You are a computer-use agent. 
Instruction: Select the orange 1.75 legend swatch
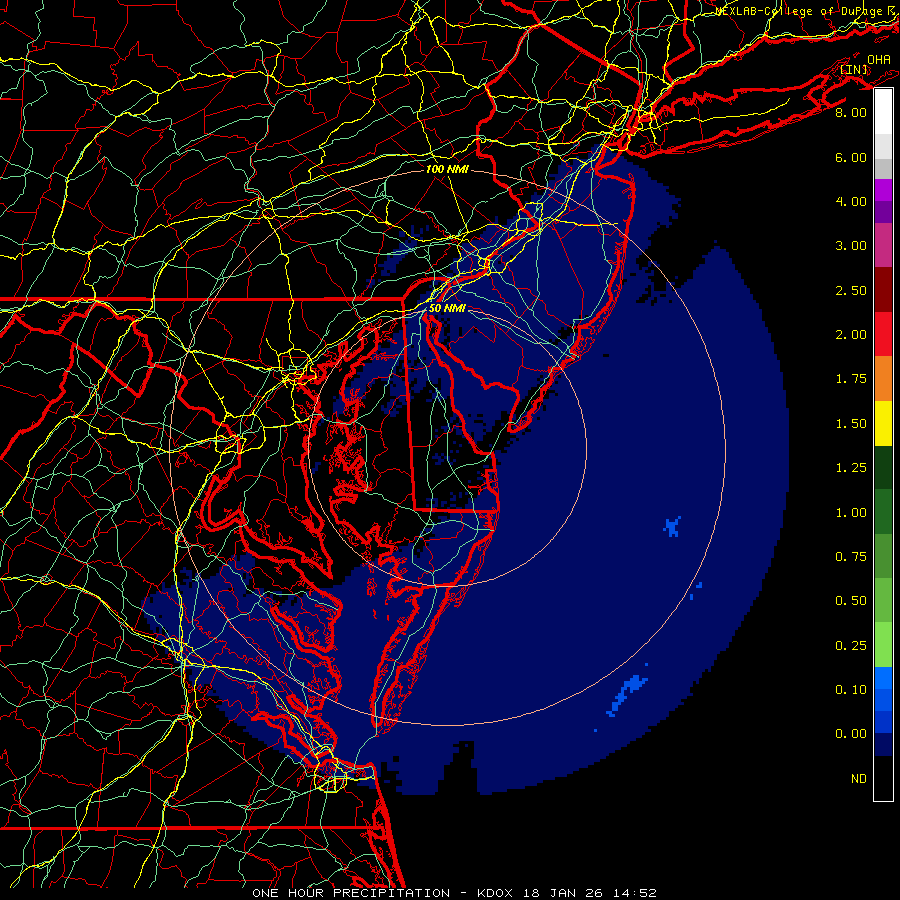[x=883, y=379]
